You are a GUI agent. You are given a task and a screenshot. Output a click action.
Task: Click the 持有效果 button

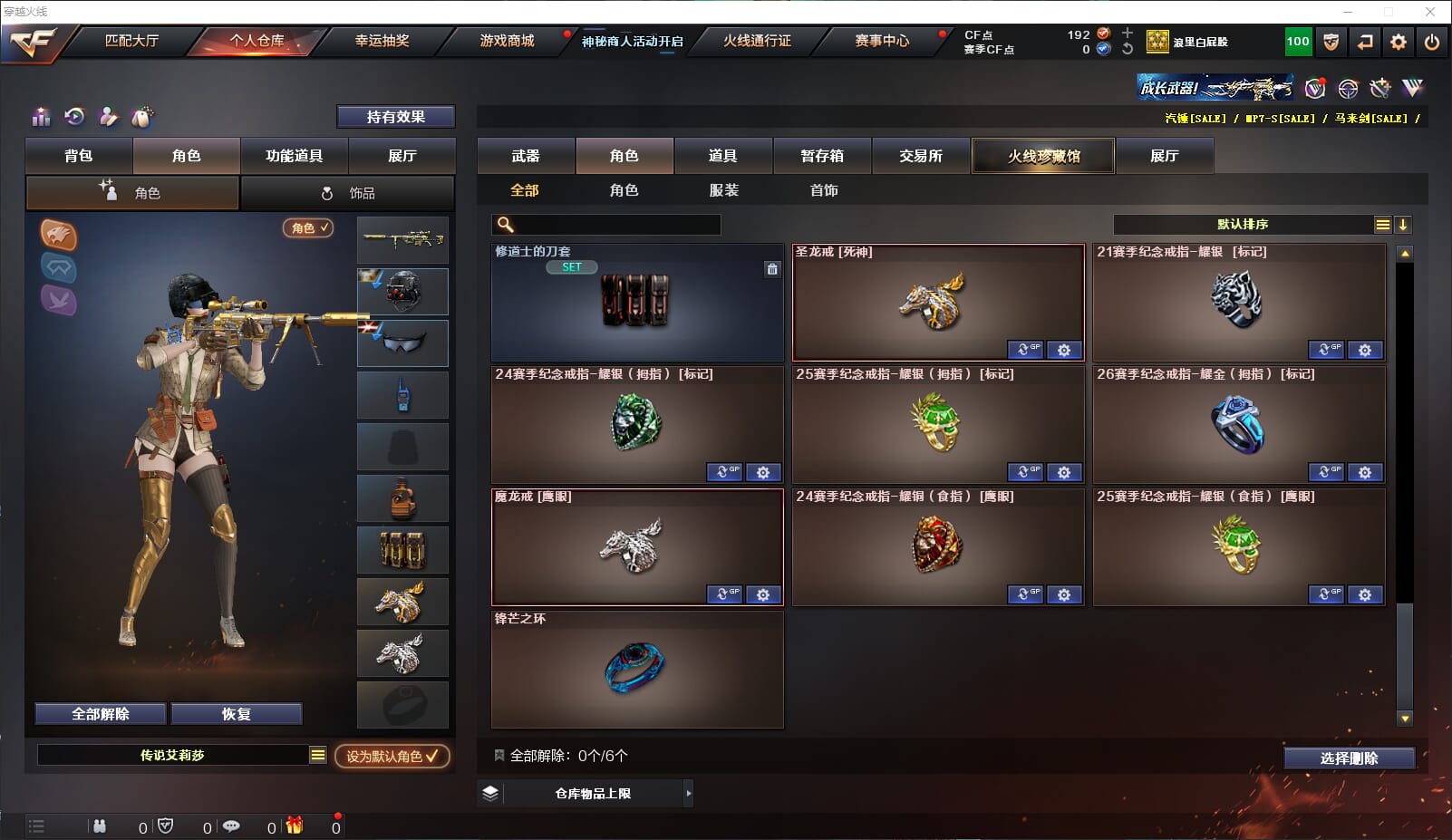click(395, 117)
